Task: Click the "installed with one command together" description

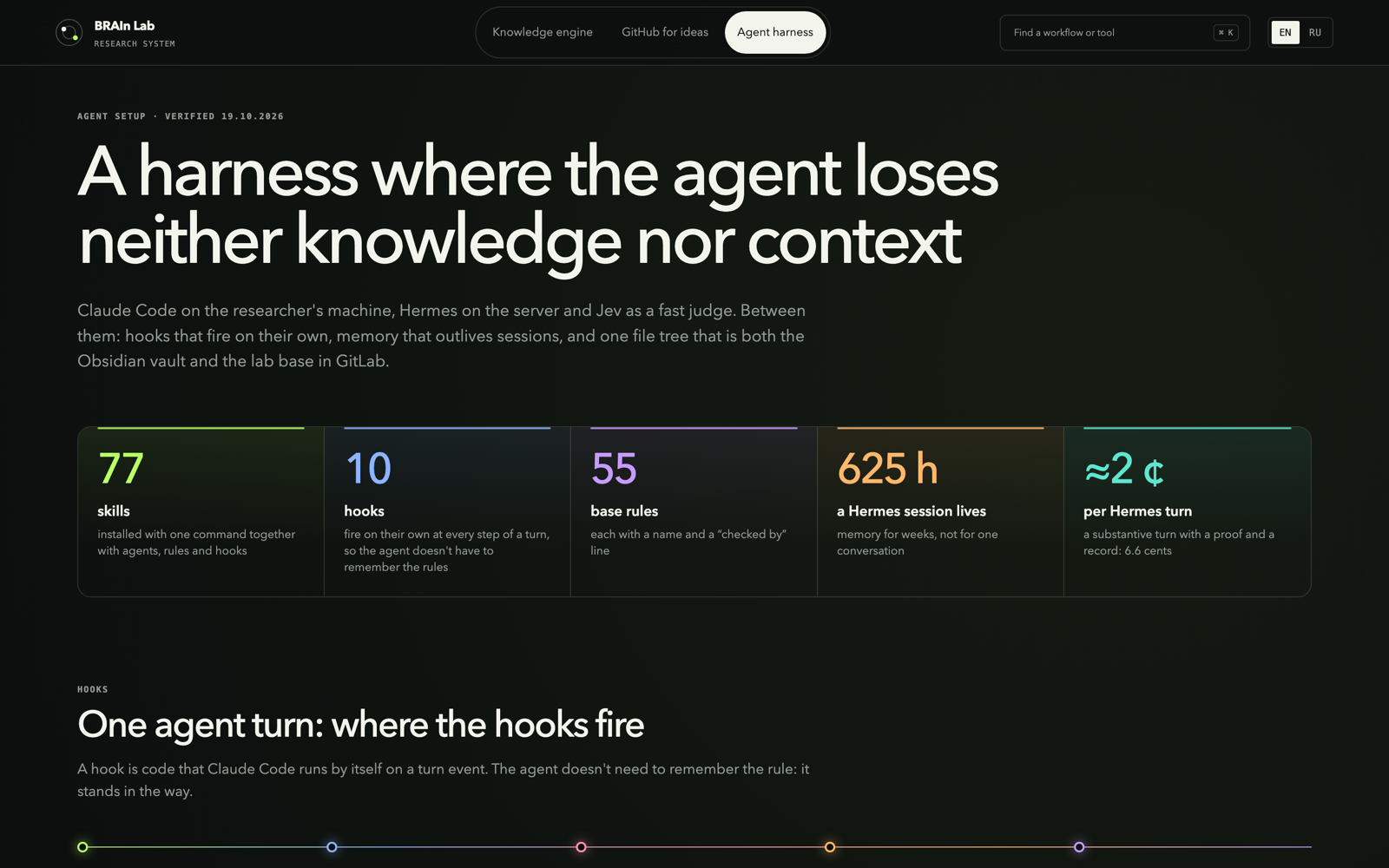Action: click(196, 542)
